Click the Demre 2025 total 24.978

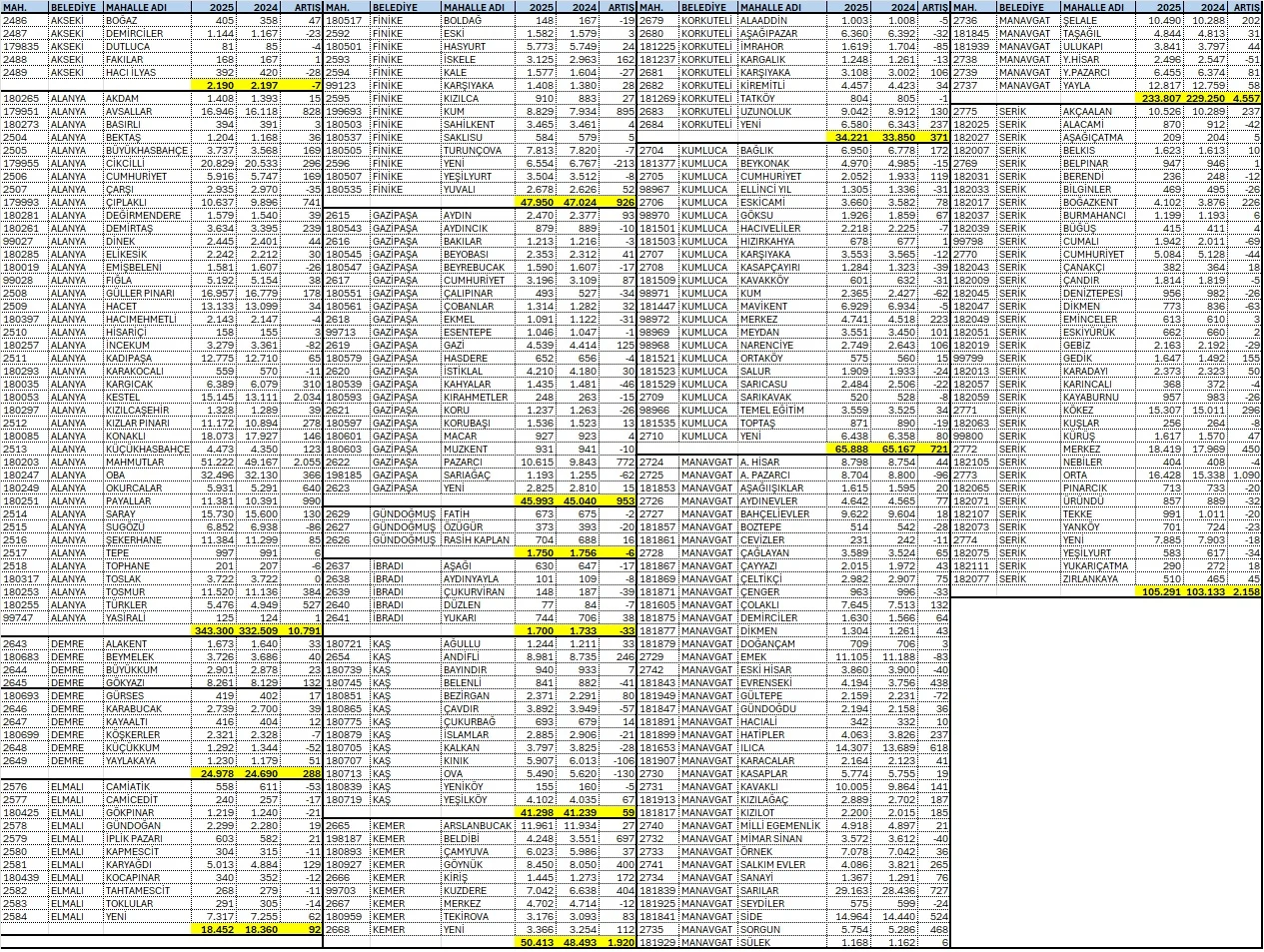tap(214, 773)
